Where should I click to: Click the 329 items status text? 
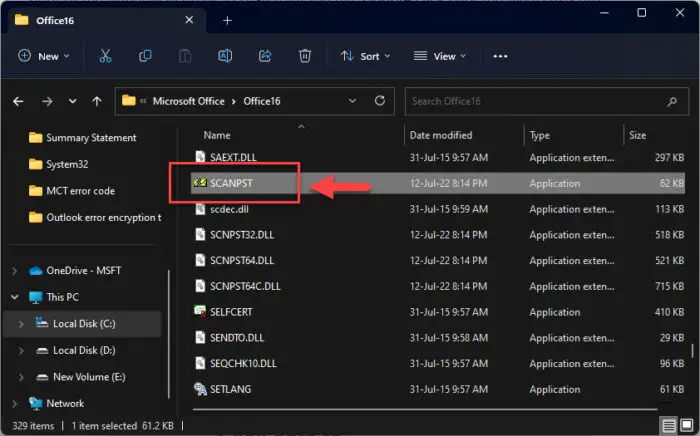click(33, 426)
